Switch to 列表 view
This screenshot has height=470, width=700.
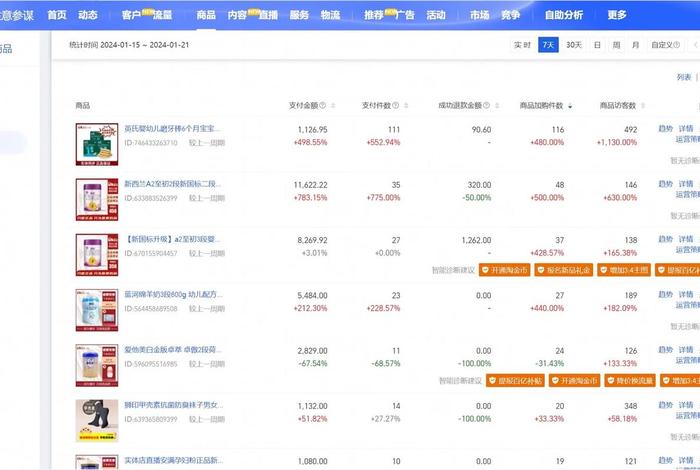click(x=683, y=77)
